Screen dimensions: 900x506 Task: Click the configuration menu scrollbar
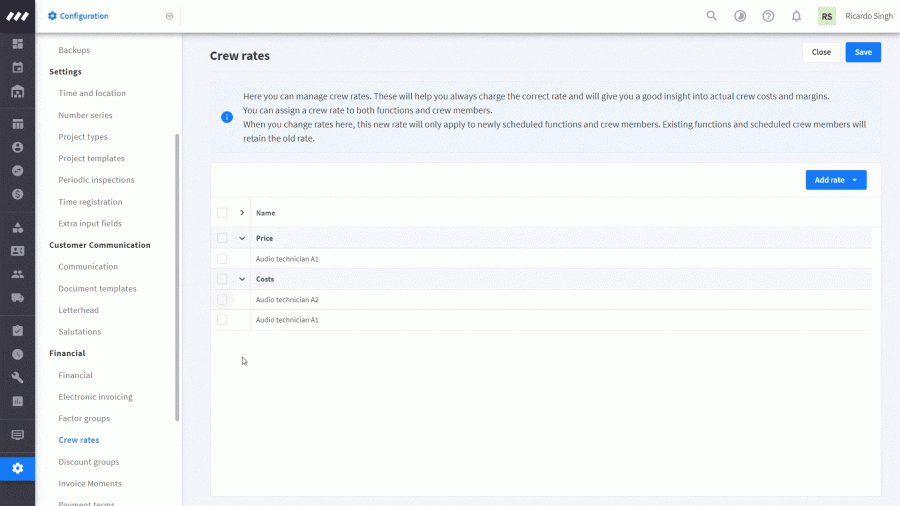[177, 278]
